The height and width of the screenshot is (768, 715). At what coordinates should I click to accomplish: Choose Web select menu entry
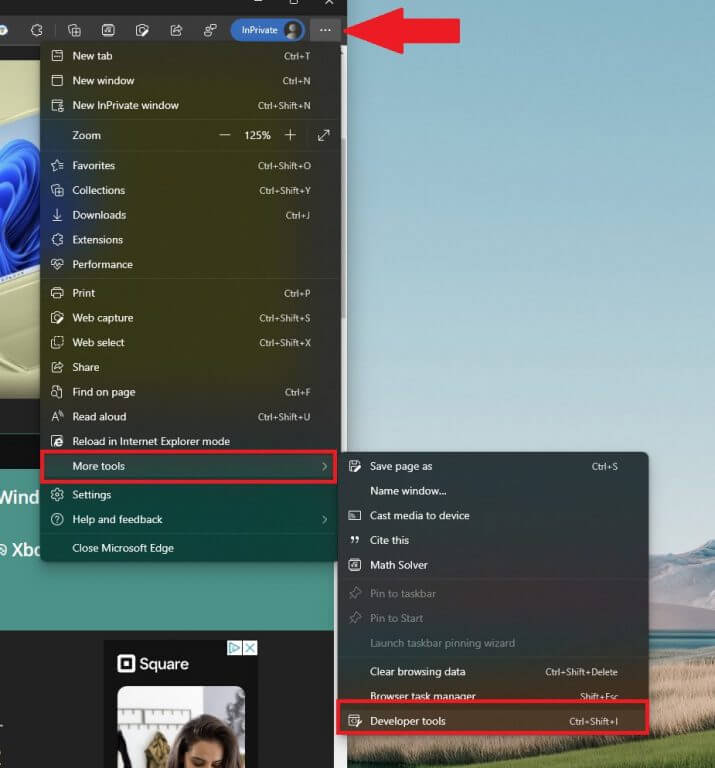[x=190, y=342]
